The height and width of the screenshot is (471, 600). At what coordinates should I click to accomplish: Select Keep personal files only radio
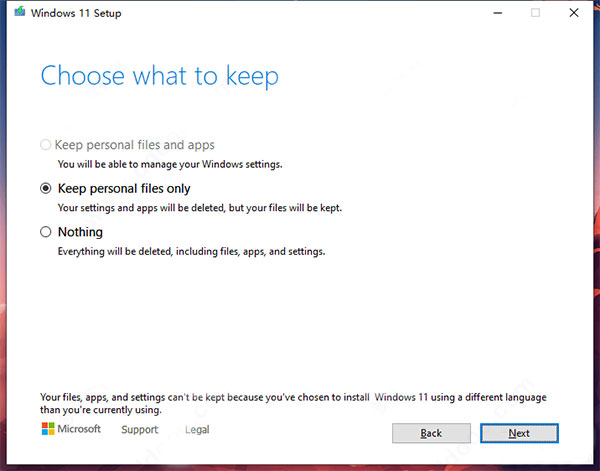click(46, 188)
